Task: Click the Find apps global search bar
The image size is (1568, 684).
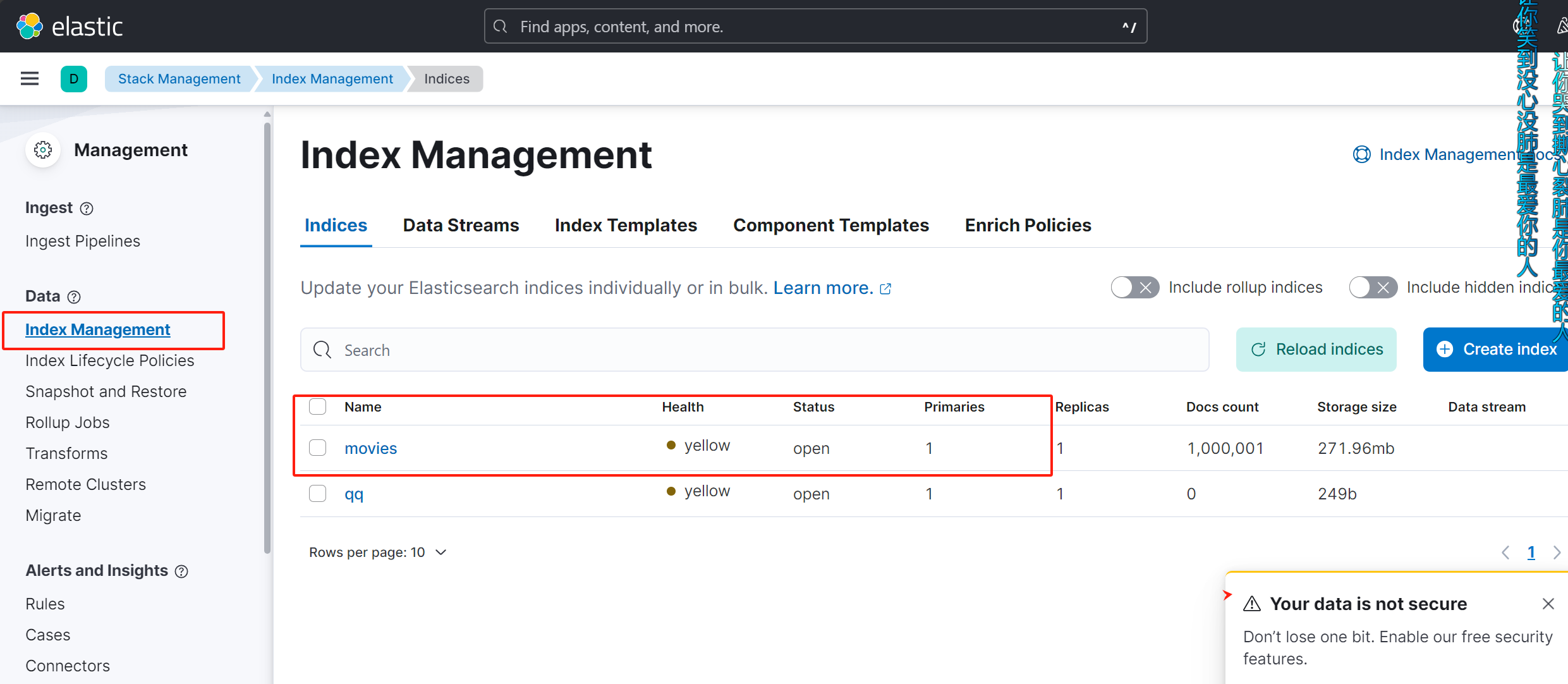Action: [815, 27]
